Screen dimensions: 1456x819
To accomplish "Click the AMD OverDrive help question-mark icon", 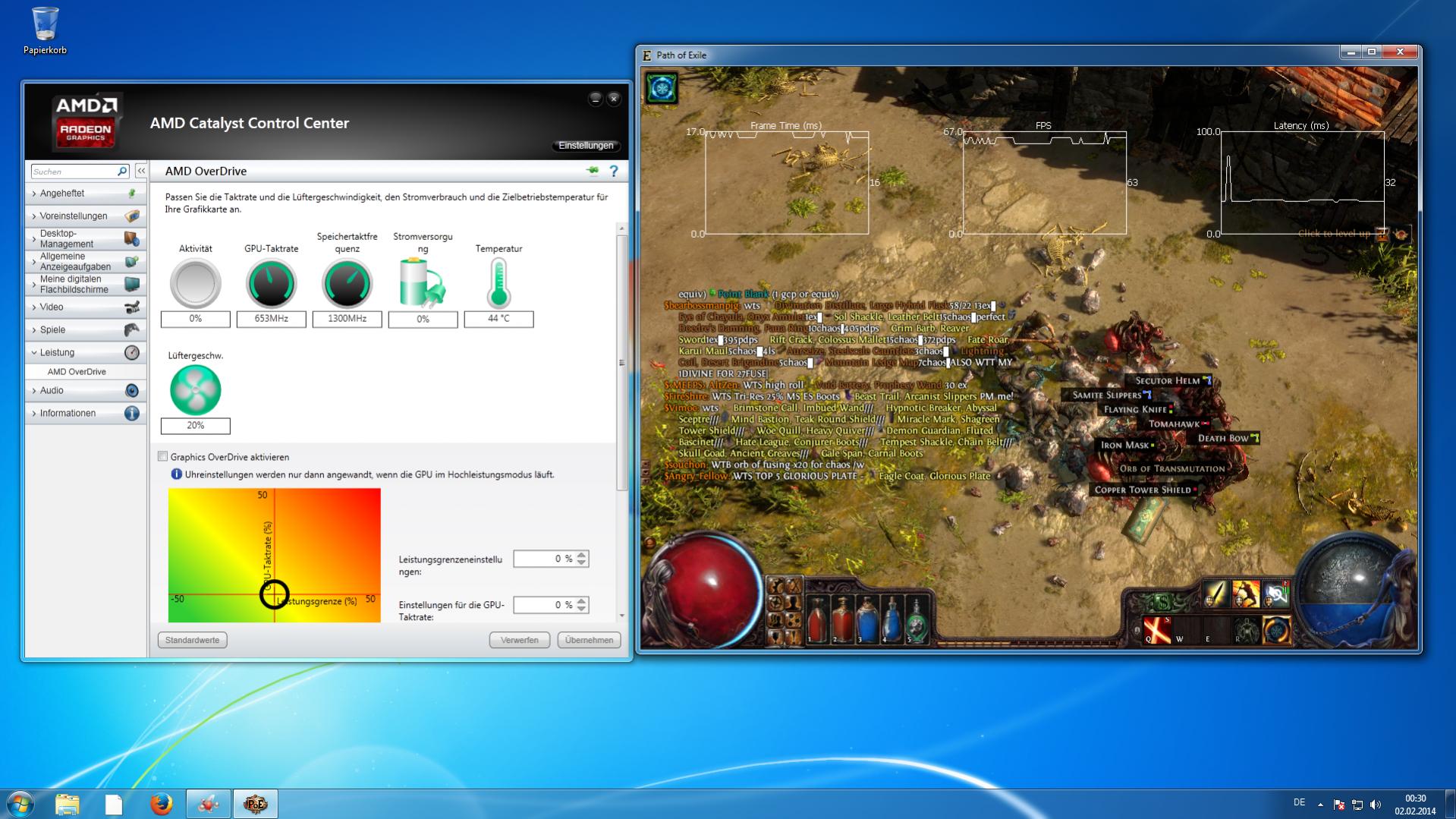I will (x=614, y=172).
